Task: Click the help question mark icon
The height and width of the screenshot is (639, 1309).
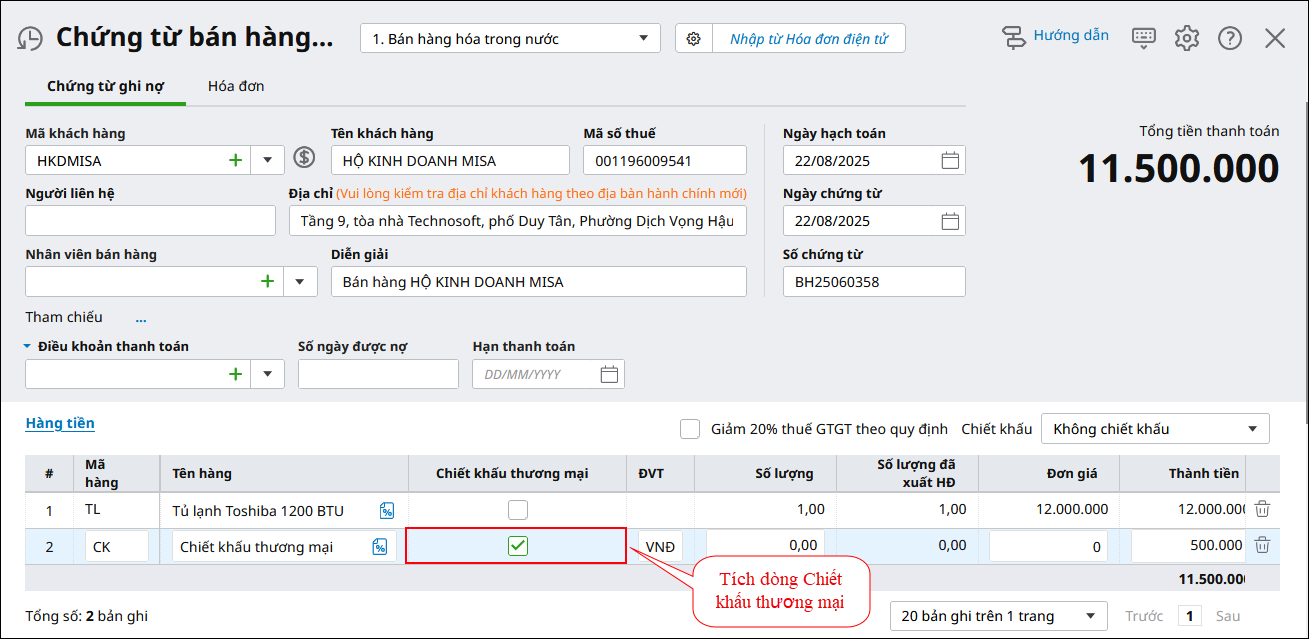Action: [x=1230, y=38]
